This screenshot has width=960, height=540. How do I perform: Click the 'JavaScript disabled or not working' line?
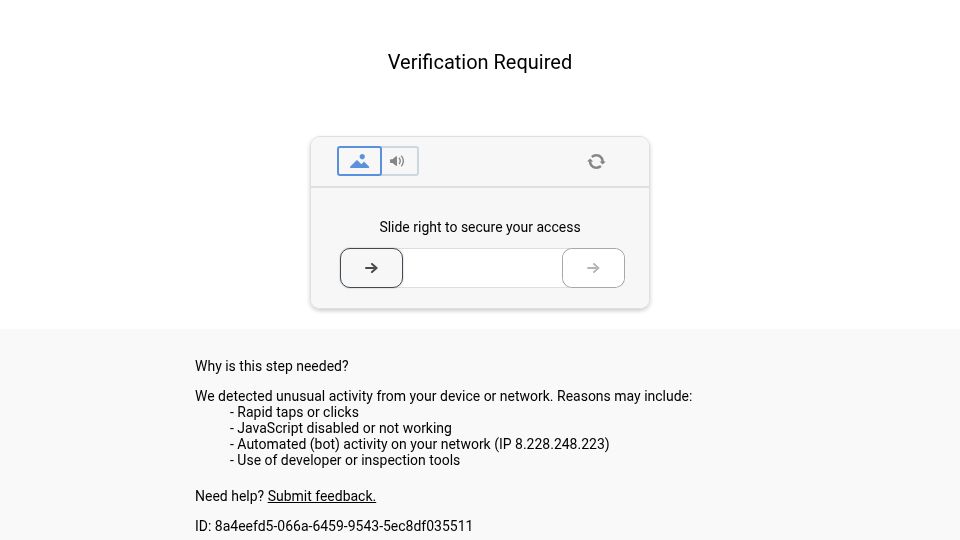(341, 428)
